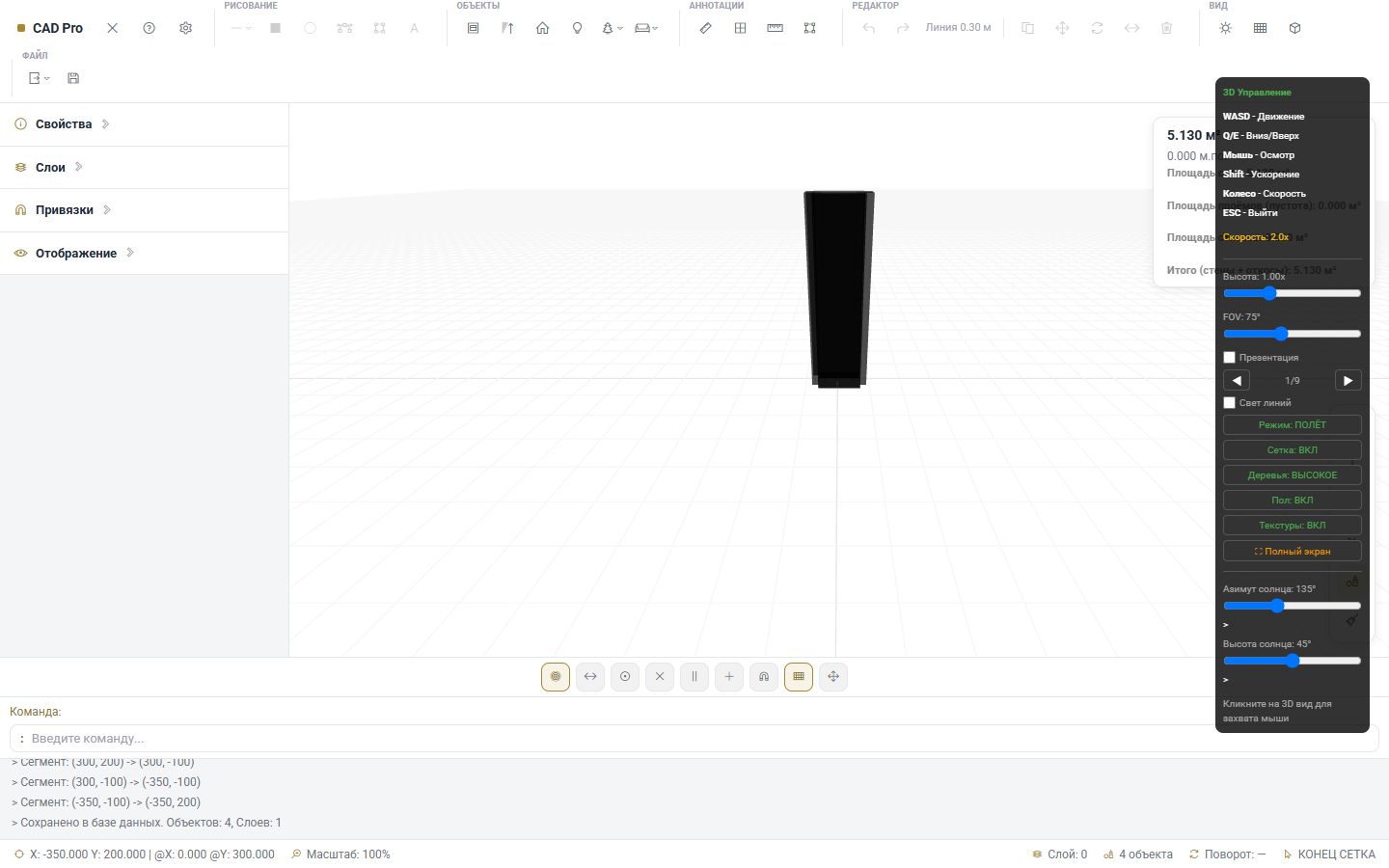Adjust the FOV slider

pyautogui.click(x=1292, y=334)
